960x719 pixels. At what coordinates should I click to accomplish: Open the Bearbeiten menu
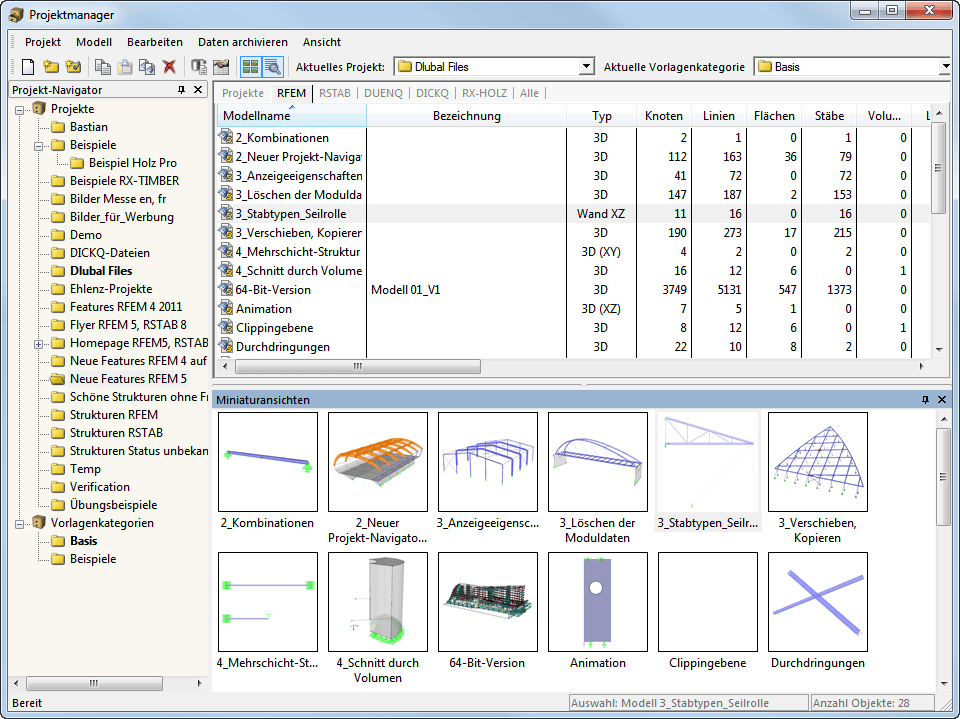coord(154,42)
